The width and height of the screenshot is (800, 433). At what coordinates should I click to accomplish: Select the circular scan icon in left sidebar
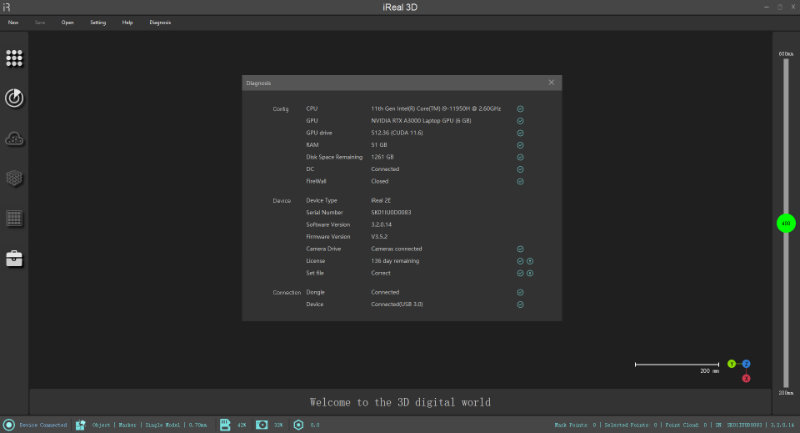coord(14,98)
